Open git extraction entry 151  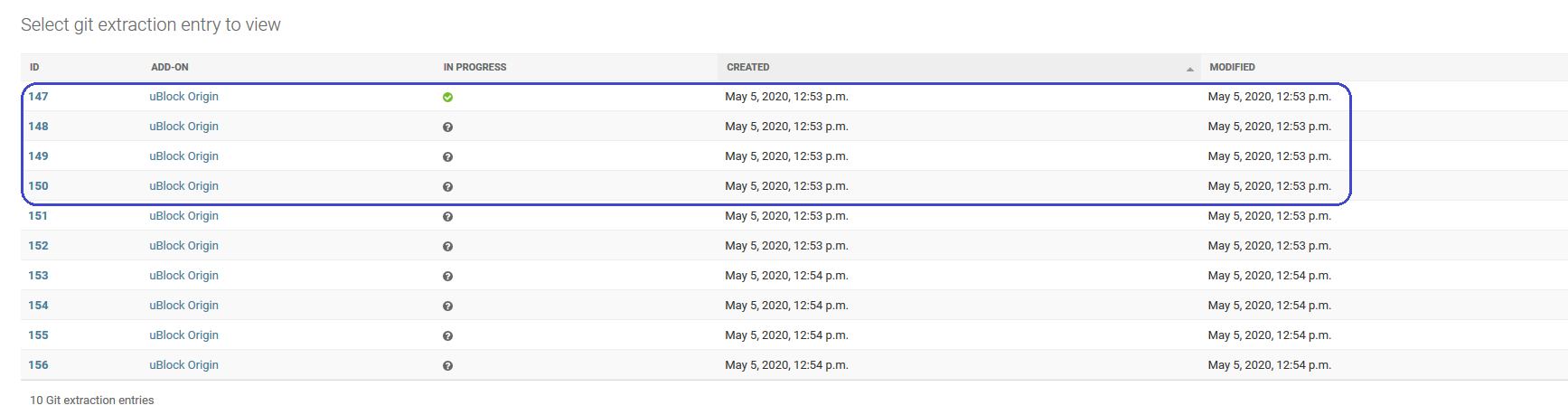coord(38,216)
